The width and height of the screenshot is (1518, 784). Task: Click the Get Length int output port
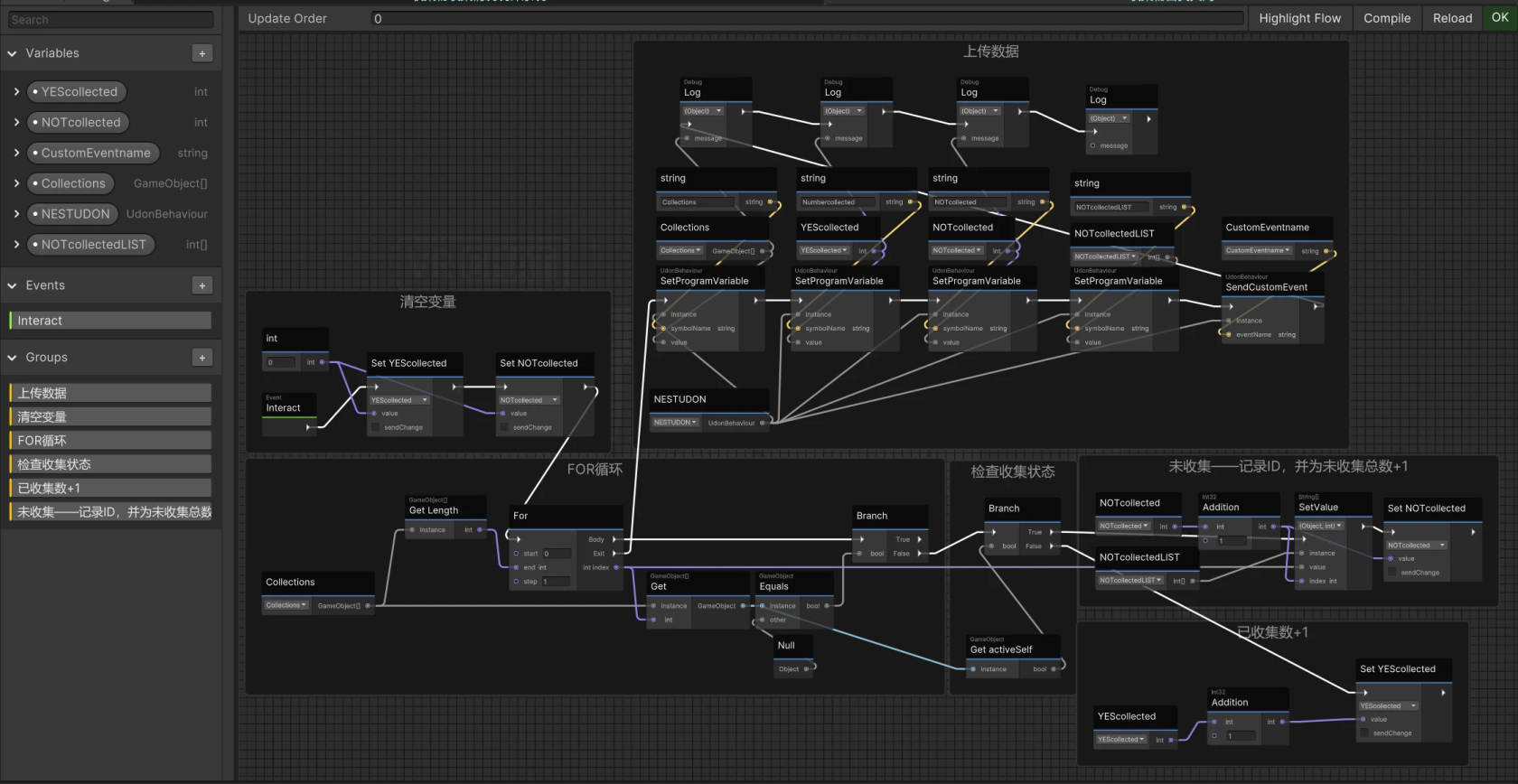point(480,530)
